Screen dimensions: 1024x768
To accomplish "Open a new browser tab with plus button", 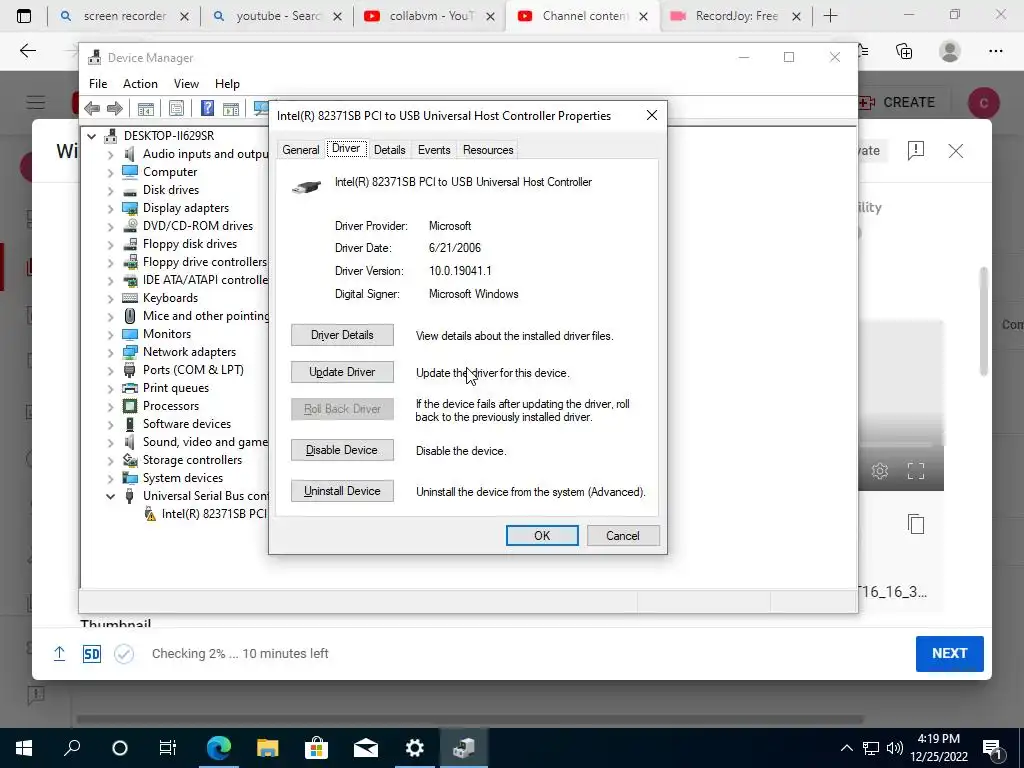I will [830, 16].
